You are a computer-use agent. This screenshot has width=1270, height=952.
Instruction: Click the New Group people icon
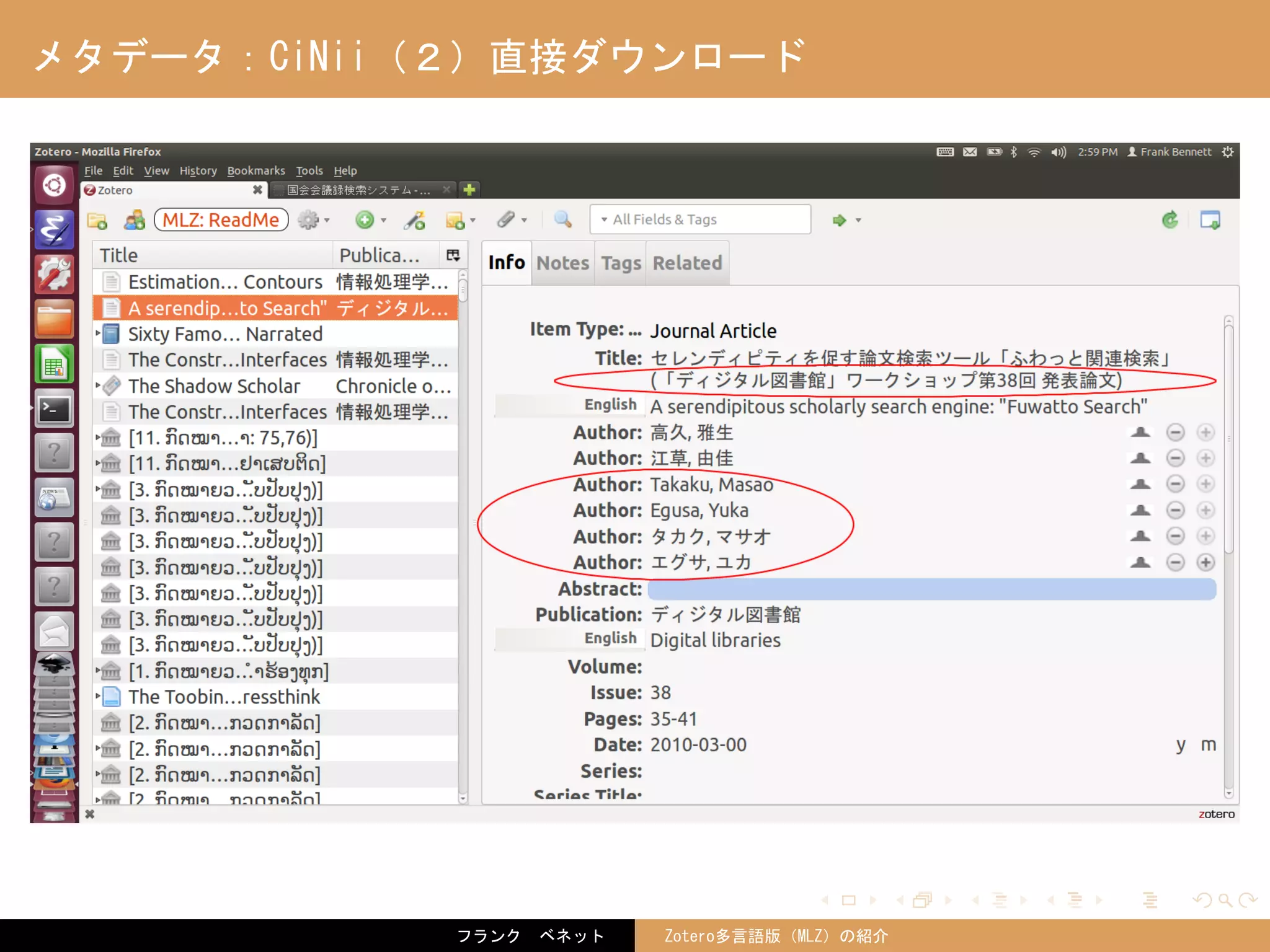pyautogui.click(x=134, y=220)
